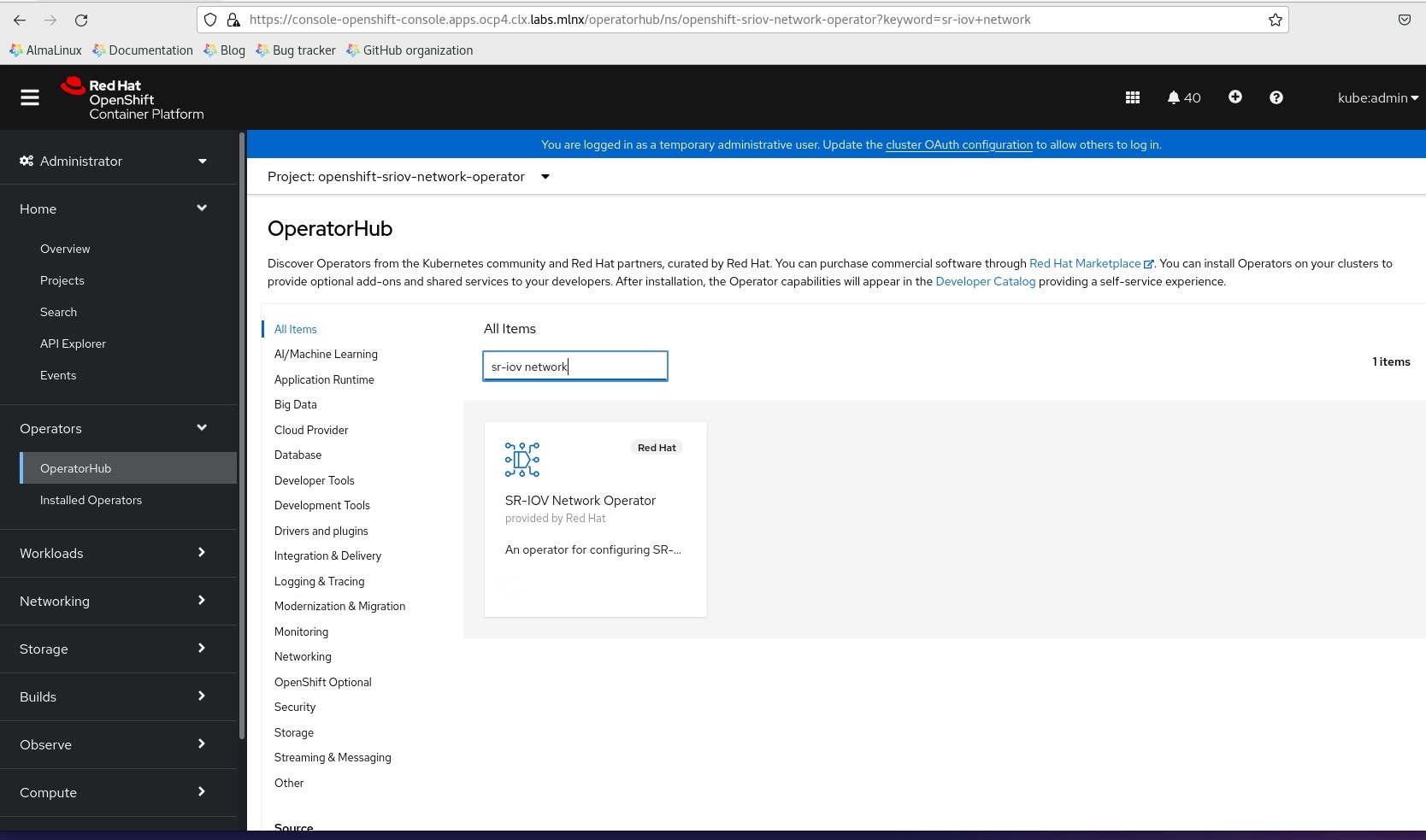Image resolution: width=1426 pixels, height=840 pixels.
Task: Click the shield tracking protection icon
Action: 210,20
